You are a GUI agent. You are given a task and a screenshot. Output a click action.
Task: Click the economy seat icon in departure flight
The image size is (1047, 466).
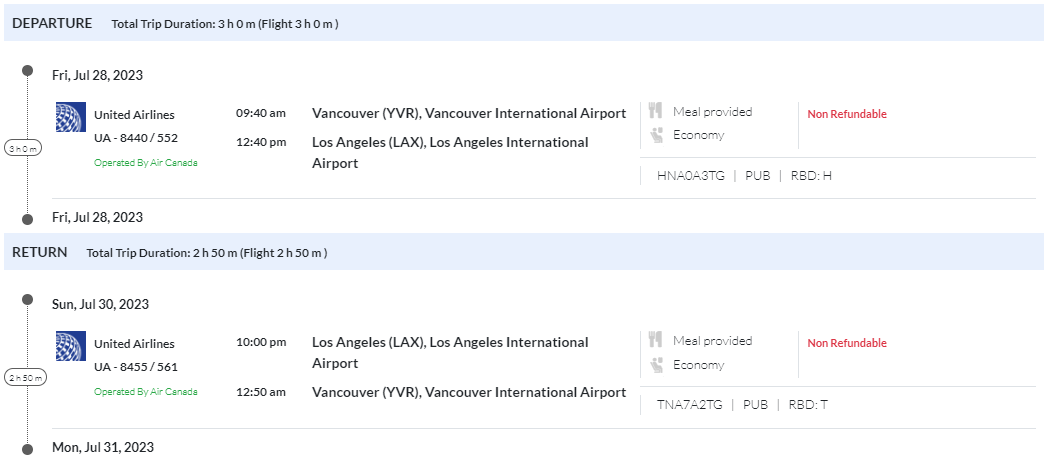tap(656, 135)
